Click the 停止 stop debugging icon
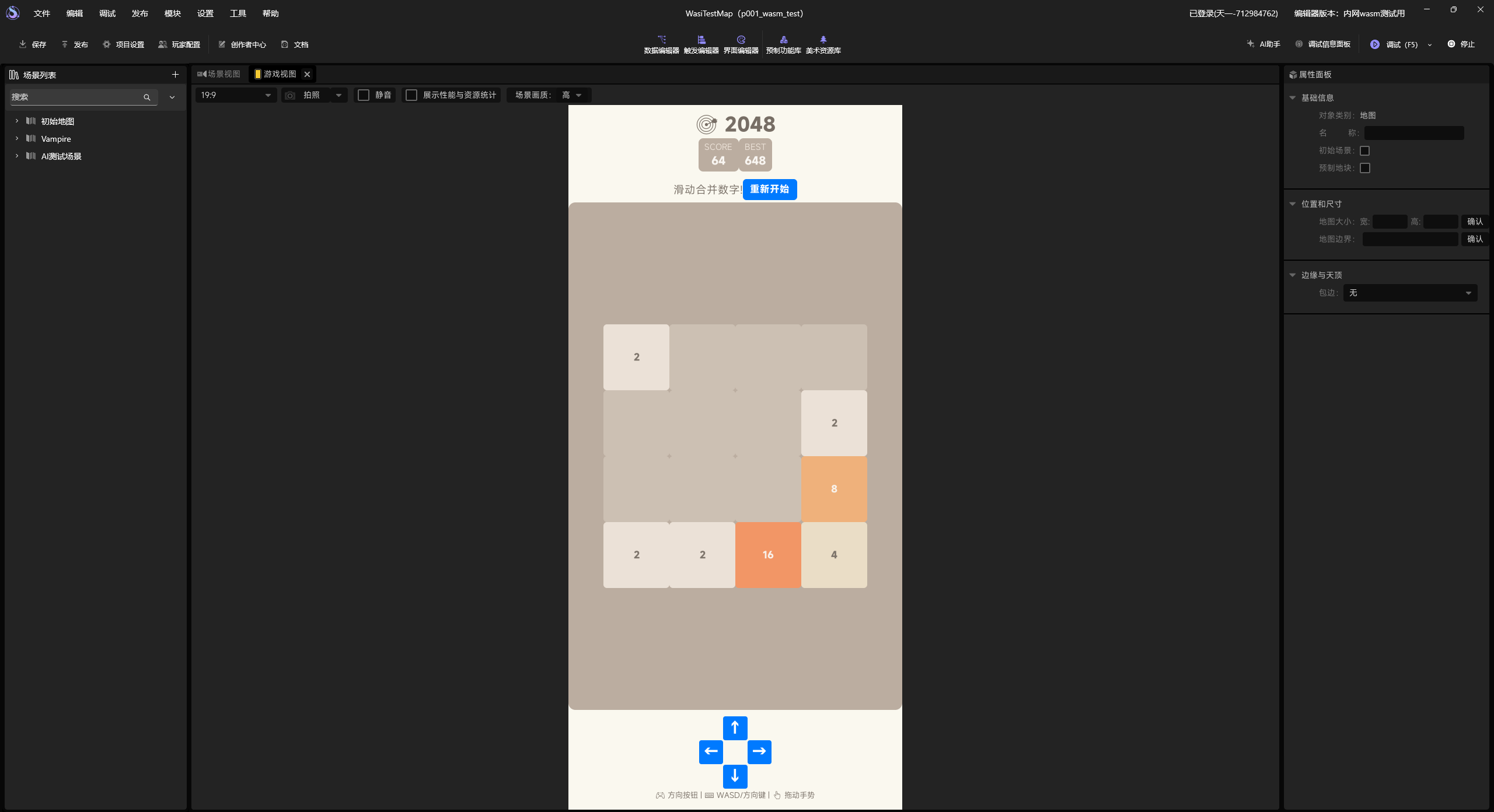This screenshot has width=1494, height=812. click(1451, 44)
